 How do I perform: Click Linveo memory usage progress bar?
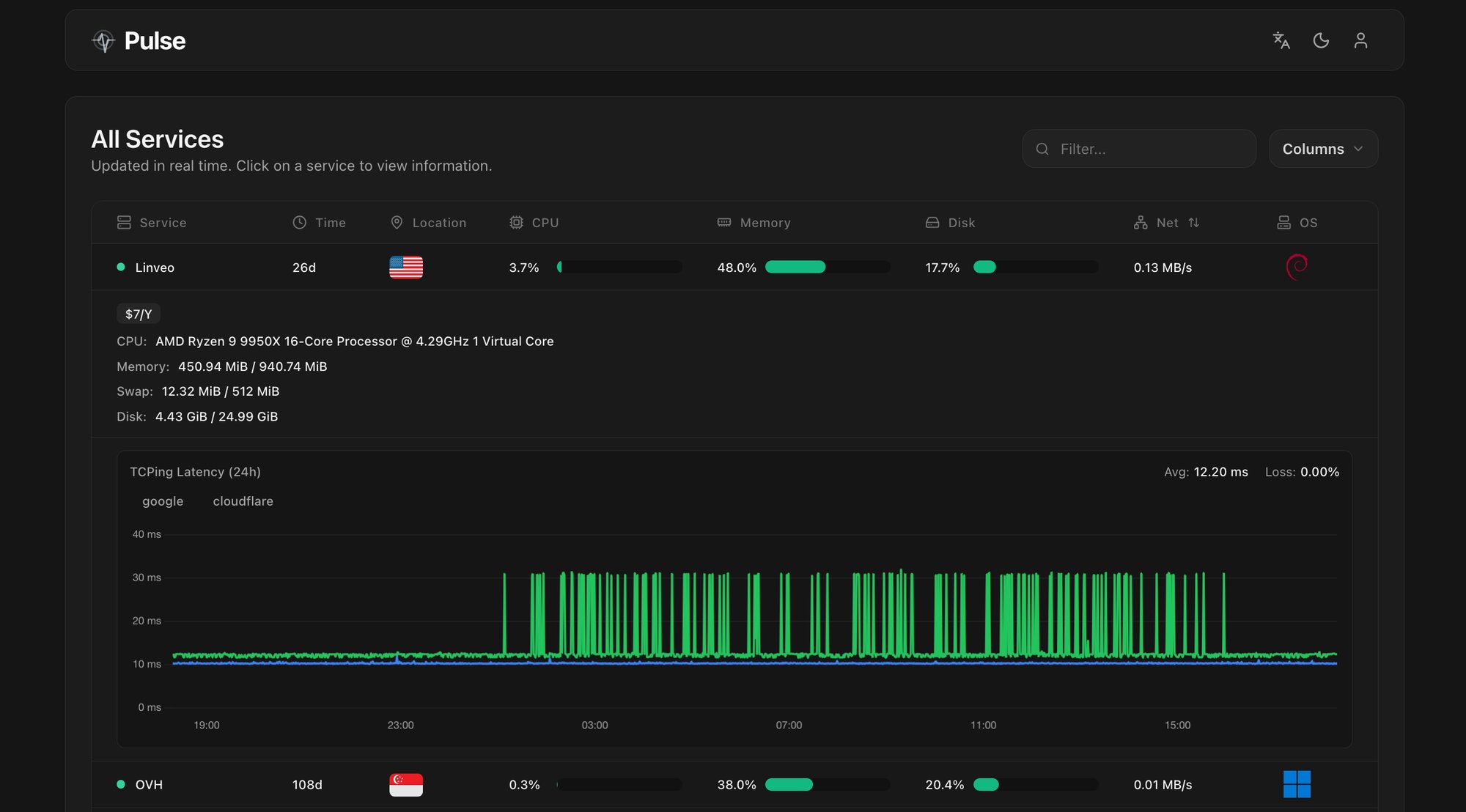827,267
